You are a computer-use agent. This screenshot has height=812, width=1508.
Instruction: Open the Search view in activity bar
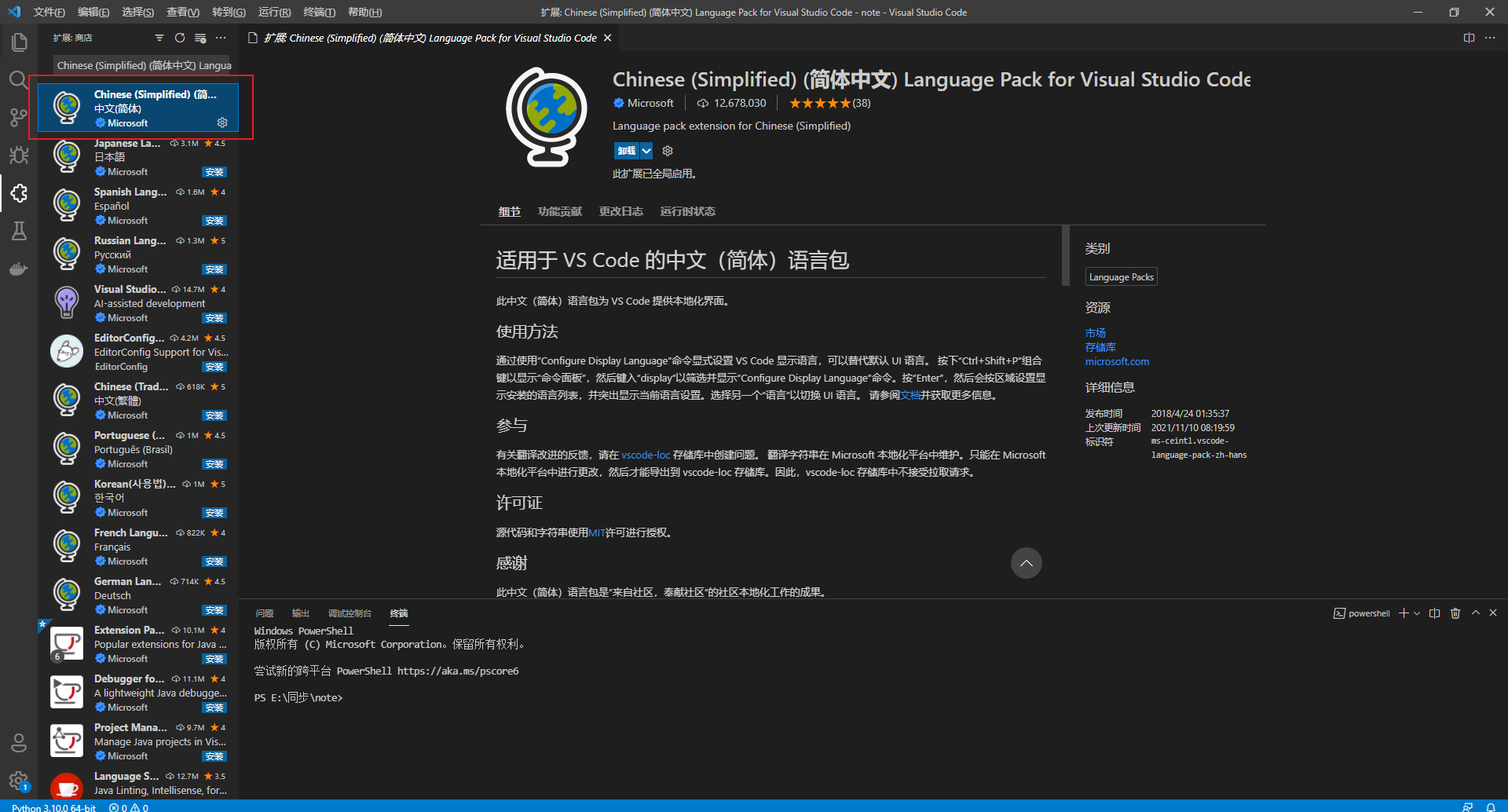19,79
